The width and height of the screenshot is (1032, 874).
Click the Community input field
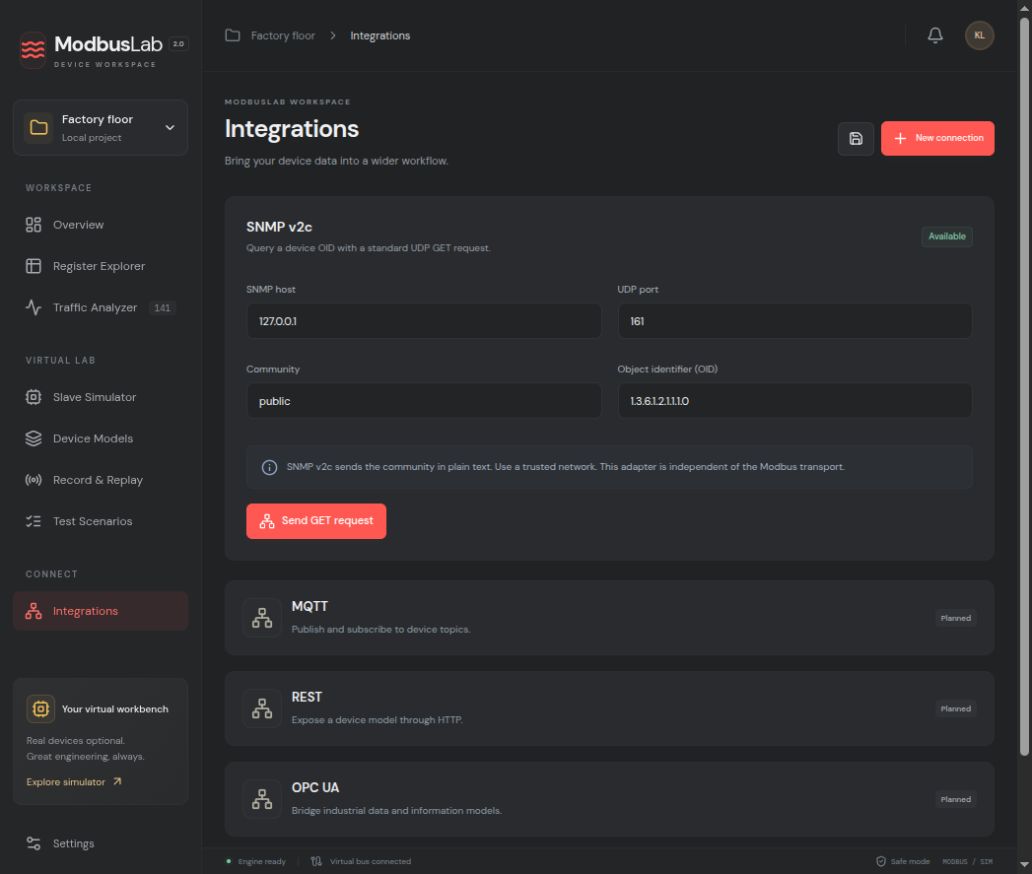click(x=424, y=401)
